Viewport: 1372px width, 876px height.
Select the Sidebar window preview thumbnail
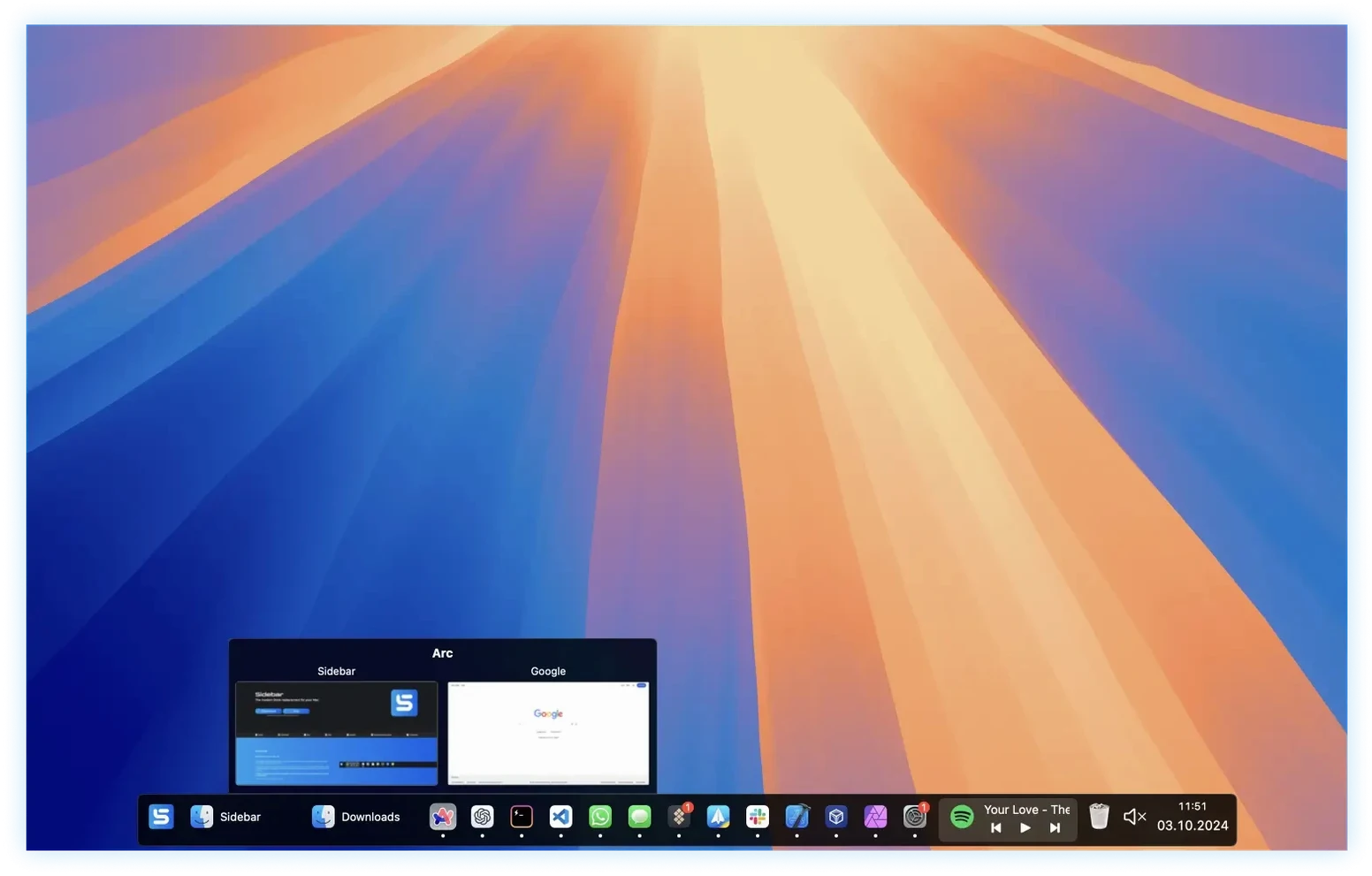tap(337, 733)
